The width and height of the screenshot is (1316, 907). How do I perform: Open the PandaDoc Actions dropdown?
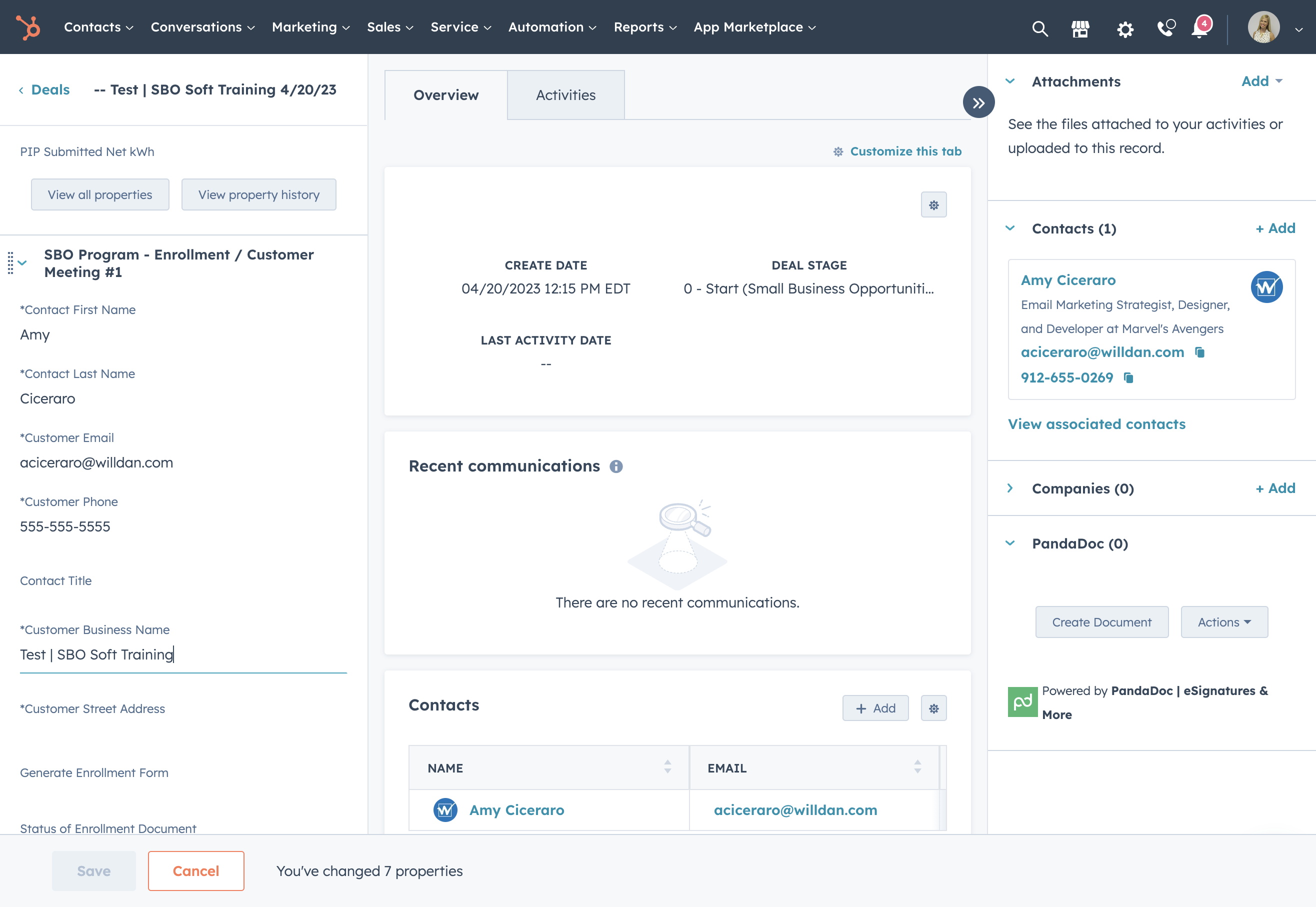tap(1224, 622)
